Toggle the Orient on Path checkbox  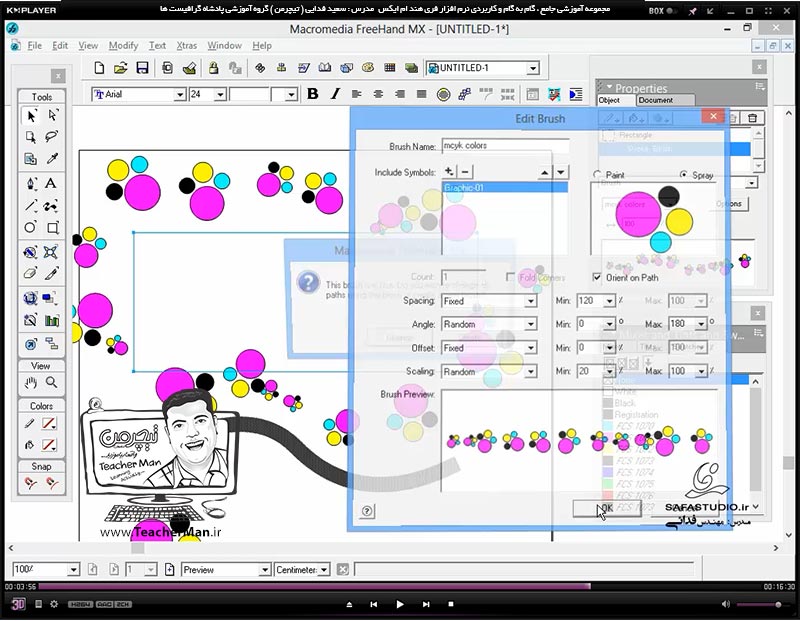point(596,277)
